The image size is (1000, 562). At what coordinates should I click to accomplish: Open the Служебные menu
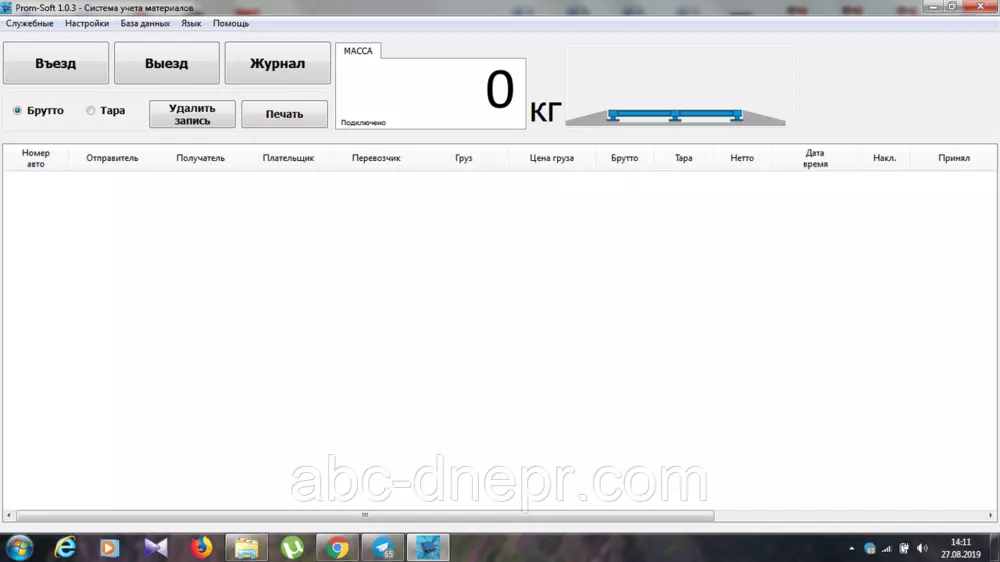point(30,23)
